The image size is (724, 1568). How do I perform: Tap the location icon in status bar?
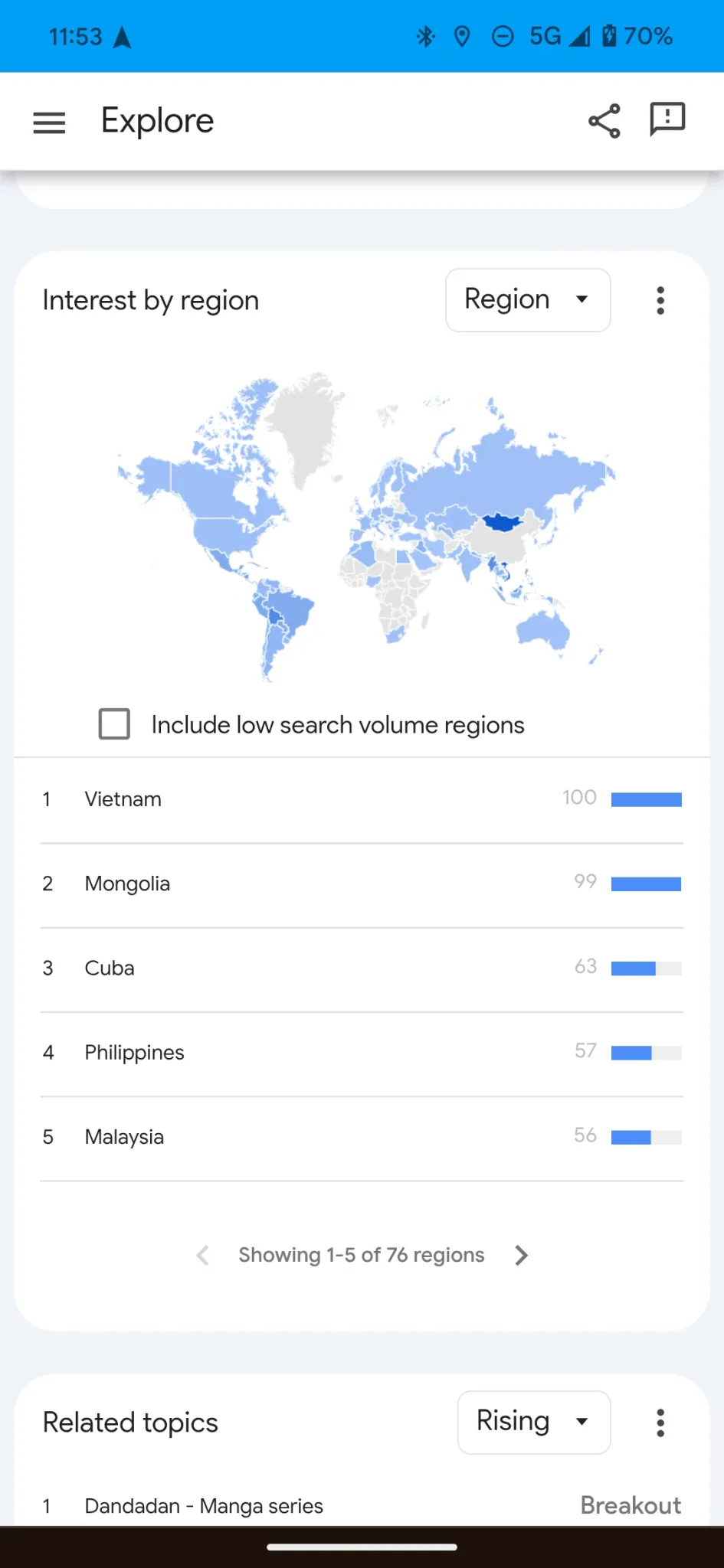[462, 36]
